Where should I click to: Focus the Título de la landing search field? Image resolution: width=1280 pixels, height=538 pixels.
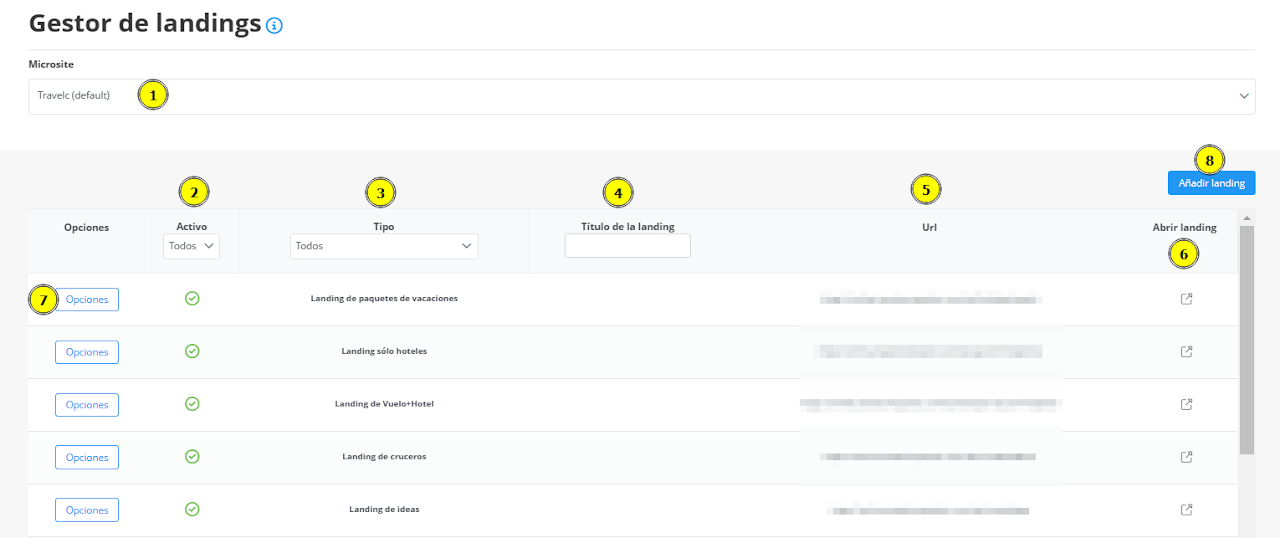[627, 246]
